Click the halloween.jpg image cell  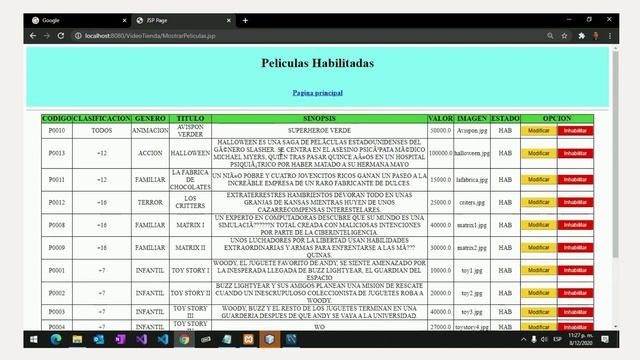[x=472, y=153]
